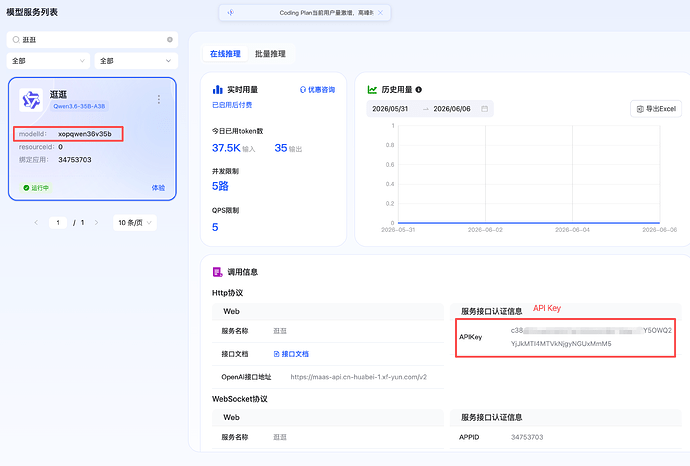Open the second 全部 filter dropdown
690x466 pixels.
[136, 61]
